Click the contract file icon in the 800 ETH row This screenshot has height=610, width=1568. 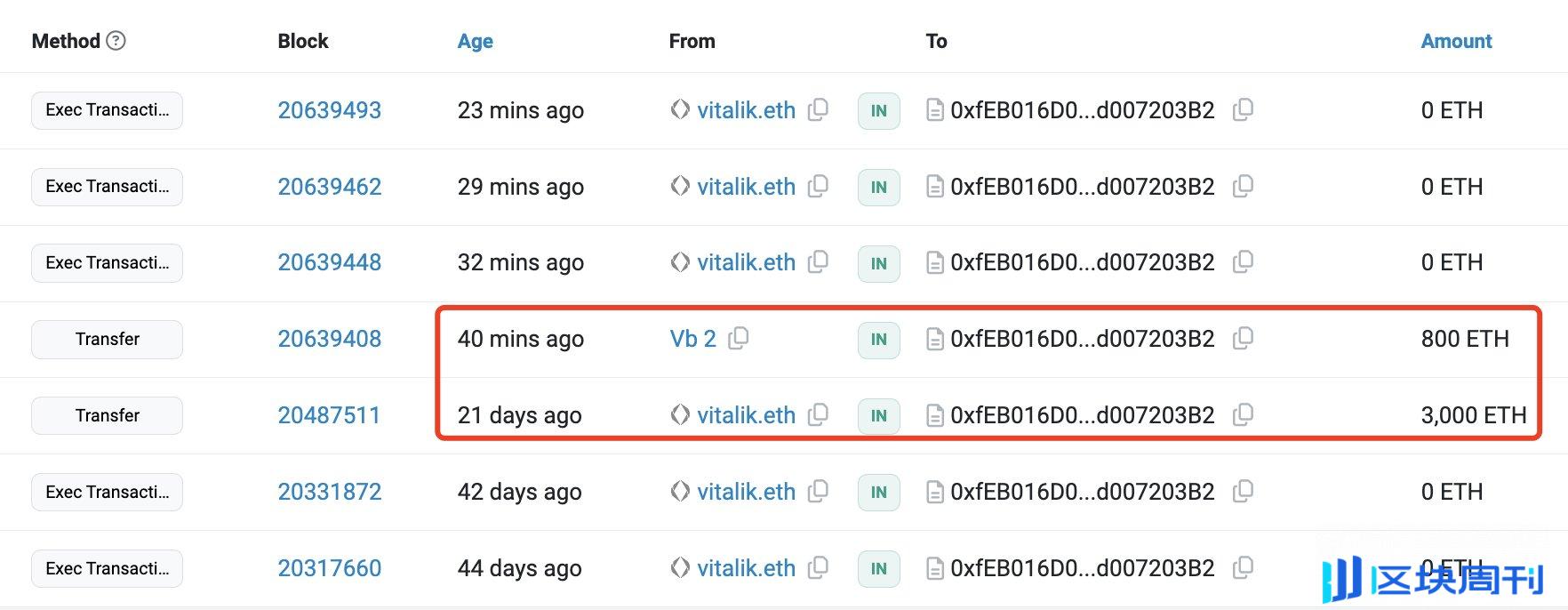933,339
